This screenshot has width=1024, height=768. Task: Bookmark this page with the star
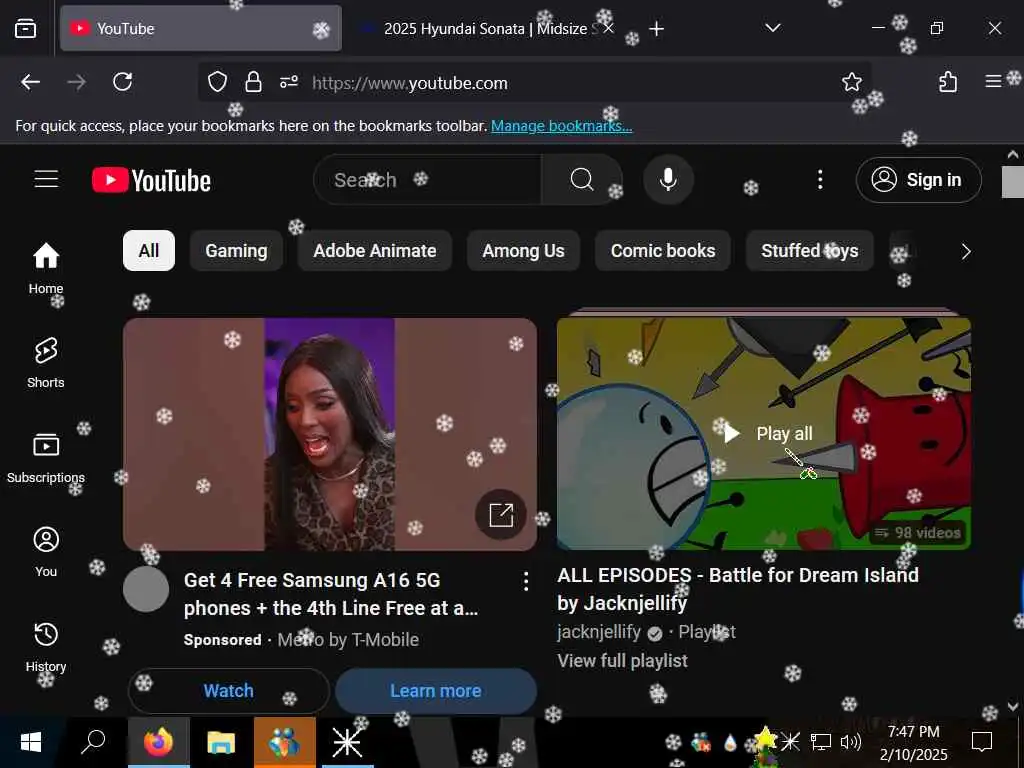coord(852,82)
